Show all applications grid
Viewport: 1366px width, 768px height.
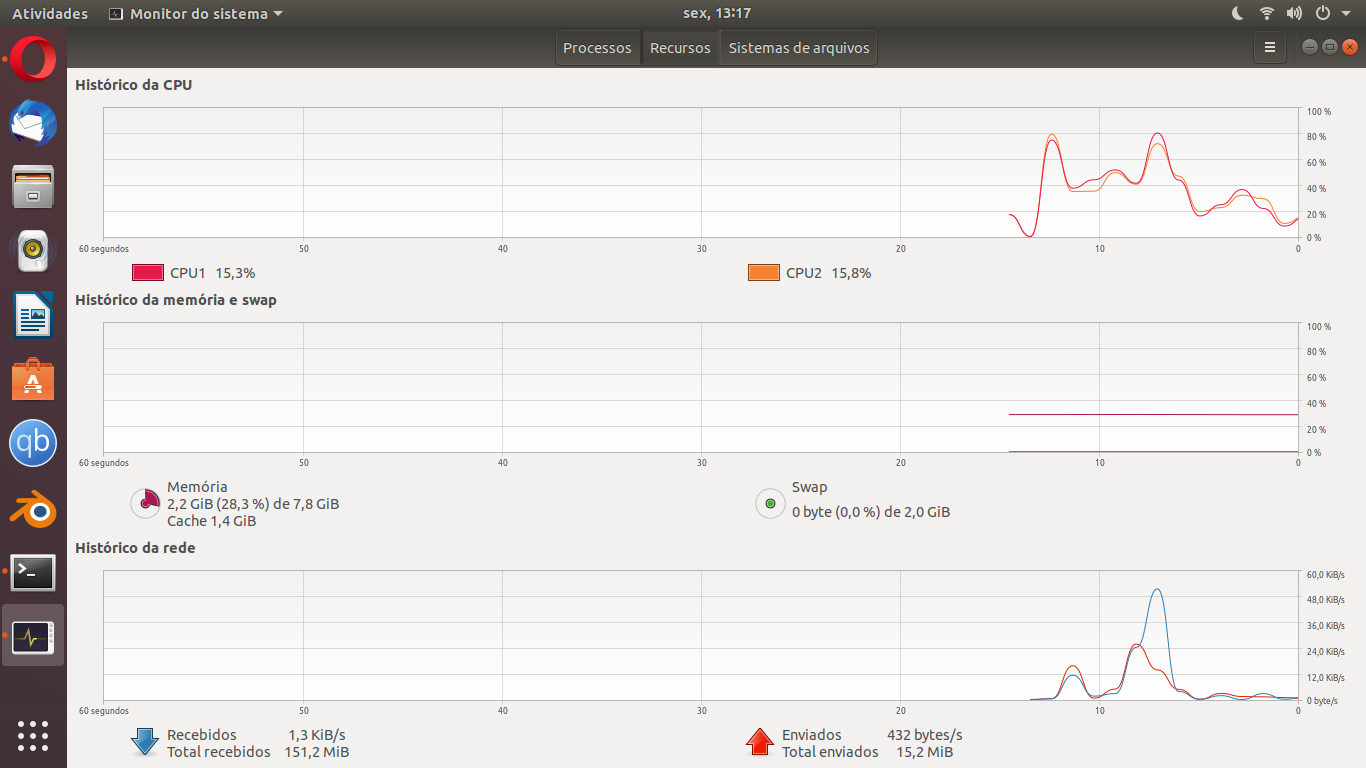pyautogui.click(x=33, y=735)
